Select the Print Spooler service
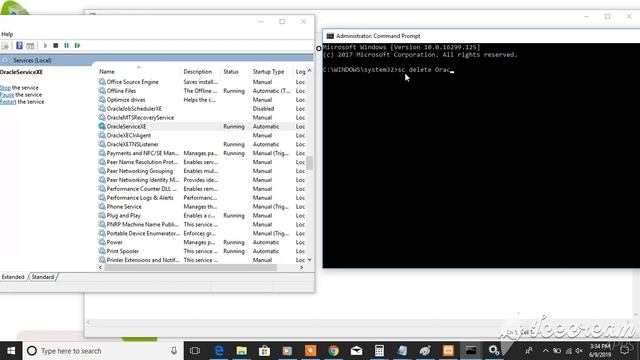This screenshot has width=640, height=360. (x=122, y=251)
